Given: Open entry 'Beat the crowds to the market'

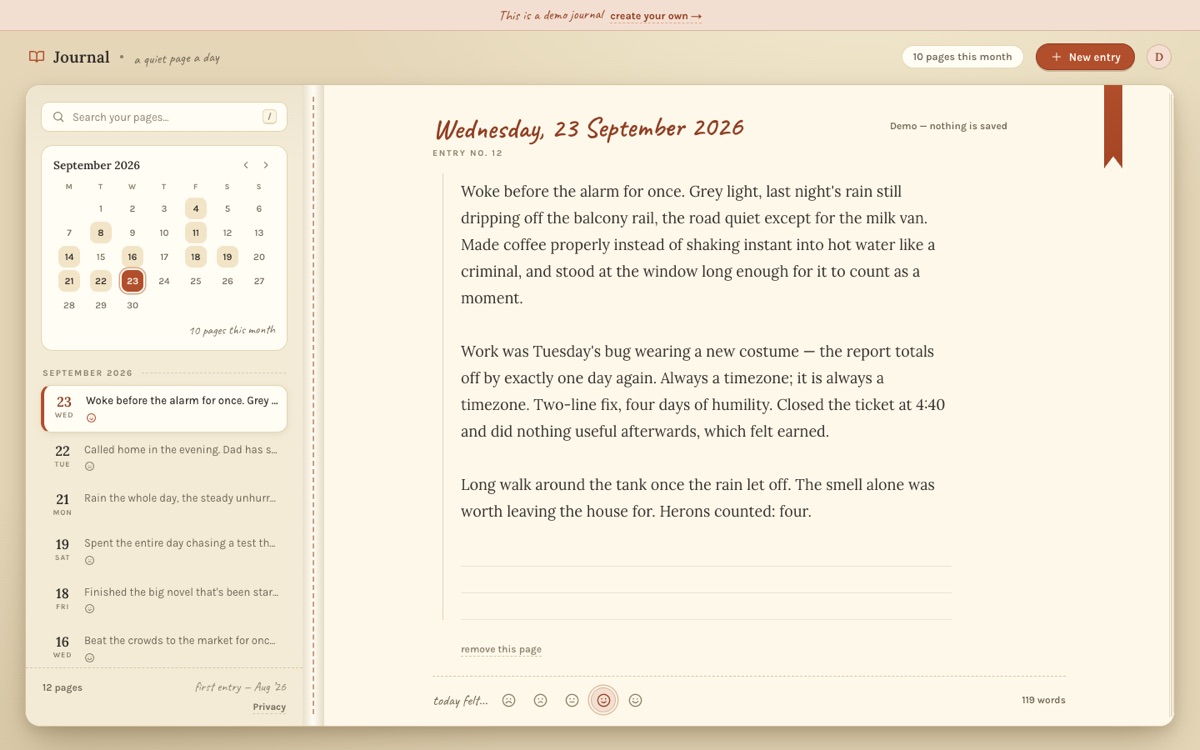Looking at the screenshot, I should [x=164, y=648].
